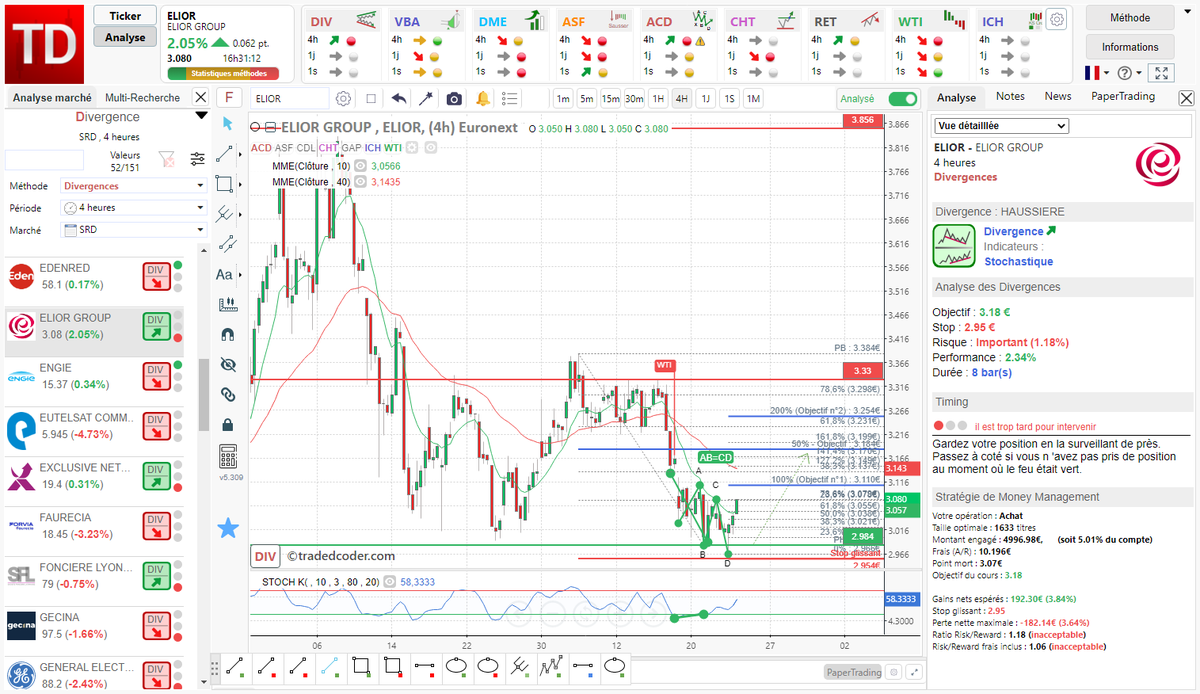
Task: Open chart settings gear next to ELIOR field
Action: [343, 98]
